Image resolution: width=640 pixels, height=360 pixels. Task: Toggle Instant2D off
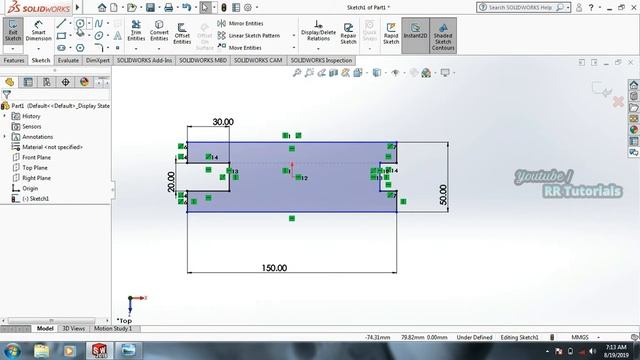tap(415, 35)
